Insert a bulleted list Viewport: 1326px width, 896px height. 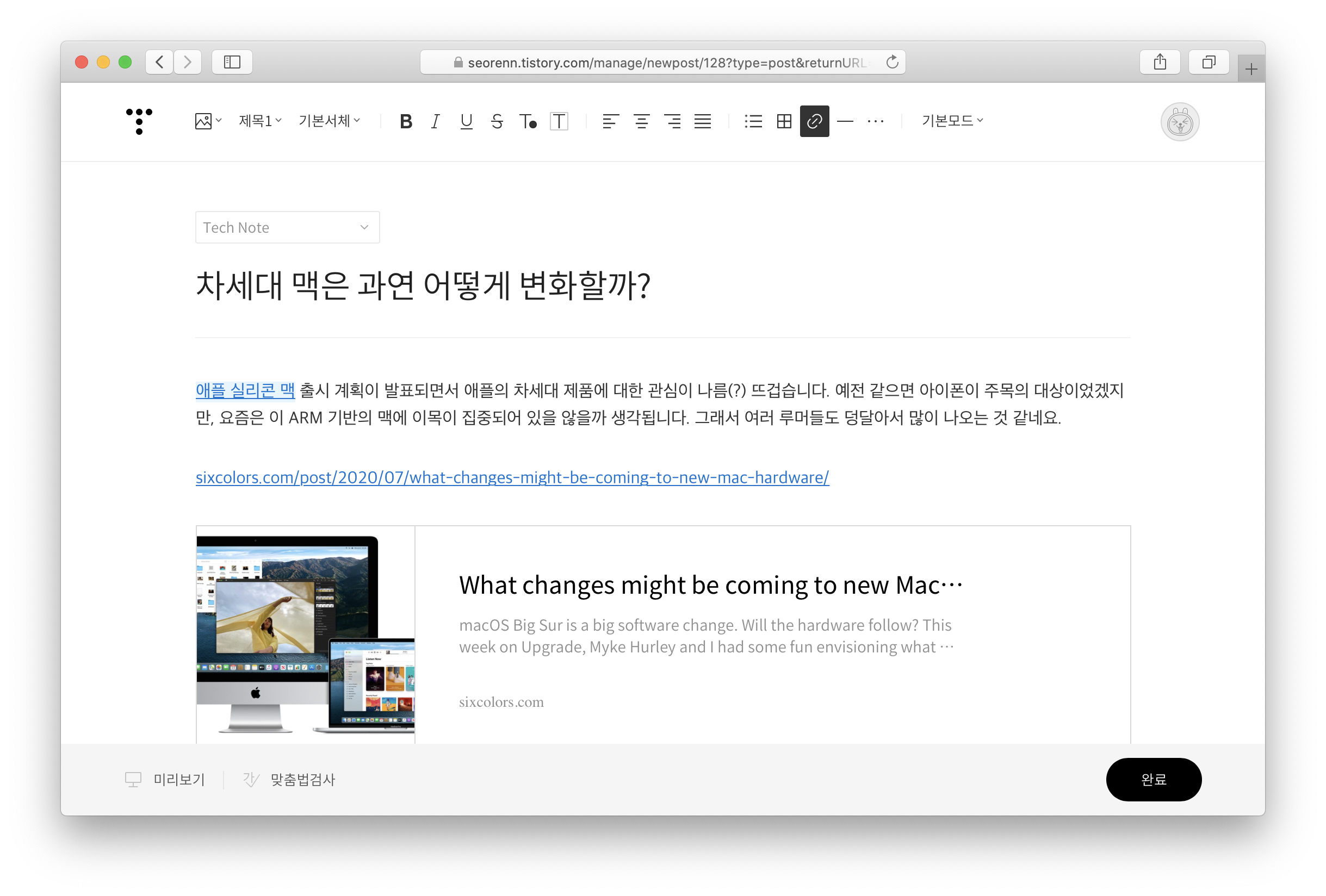(753, 121)
